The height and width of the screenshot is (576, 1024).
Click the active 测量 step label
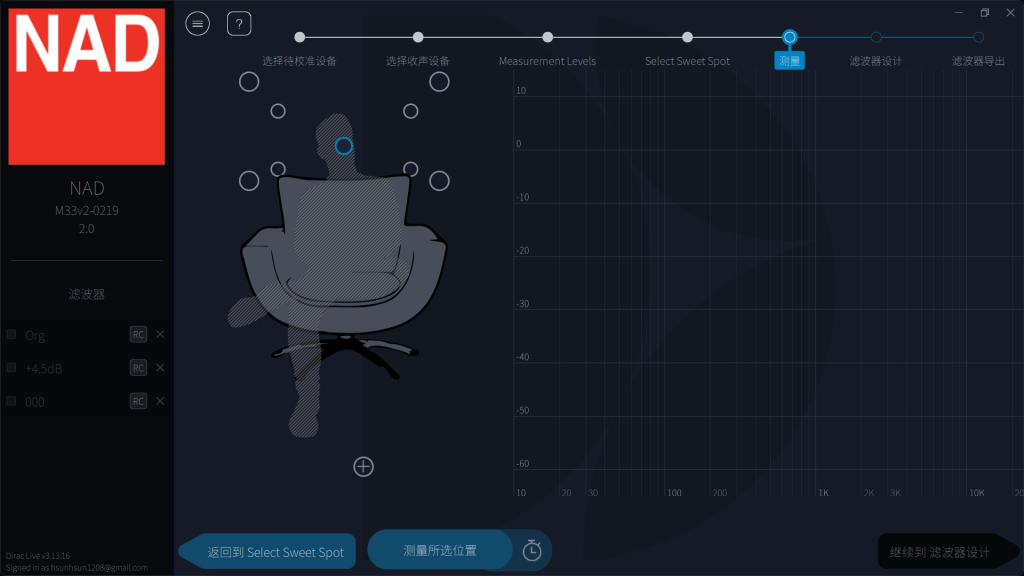[x=789, y=61]
